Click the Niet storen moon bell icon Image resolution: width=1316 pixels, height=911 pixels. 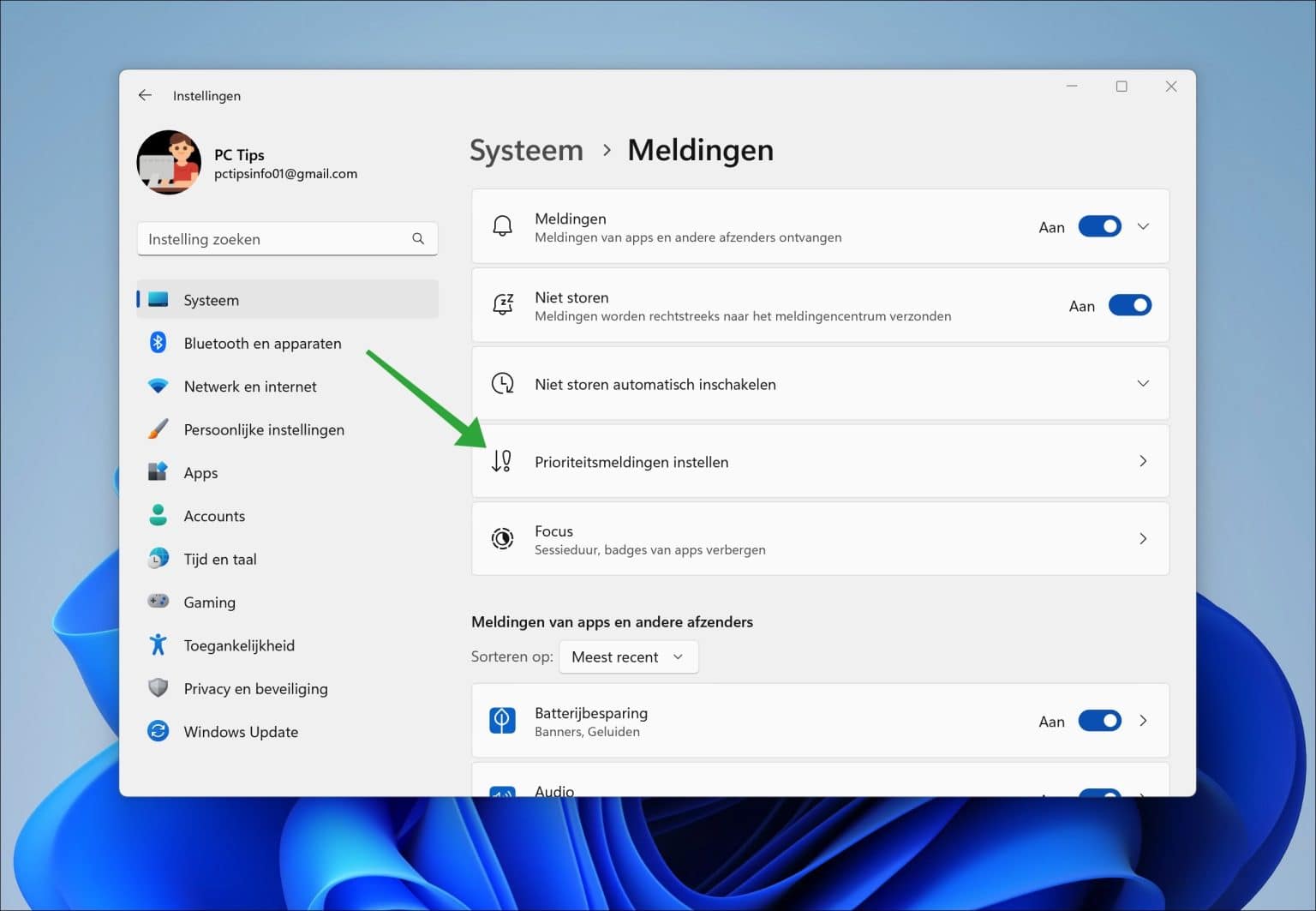pyautogui.click(x=503, y=304)
